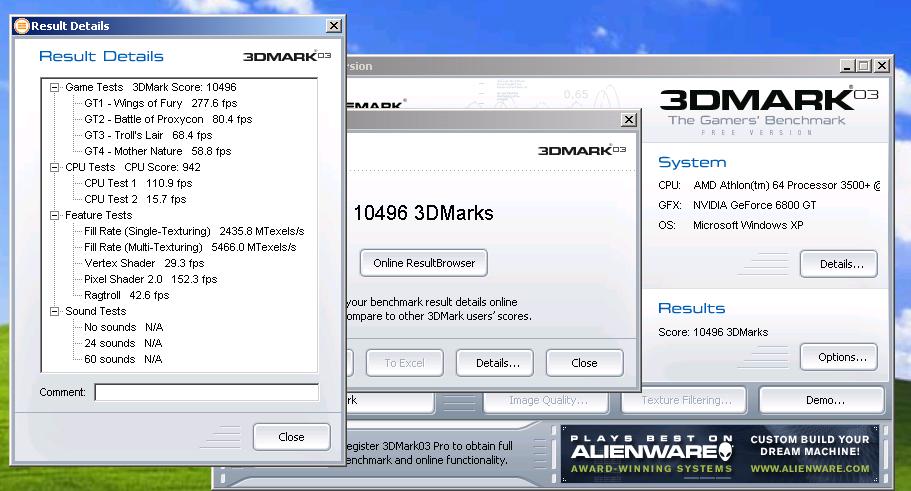The image size is (911, 491).
Task: Collapse the CPU Tests tree node
Action: click(x=55, y=167)
